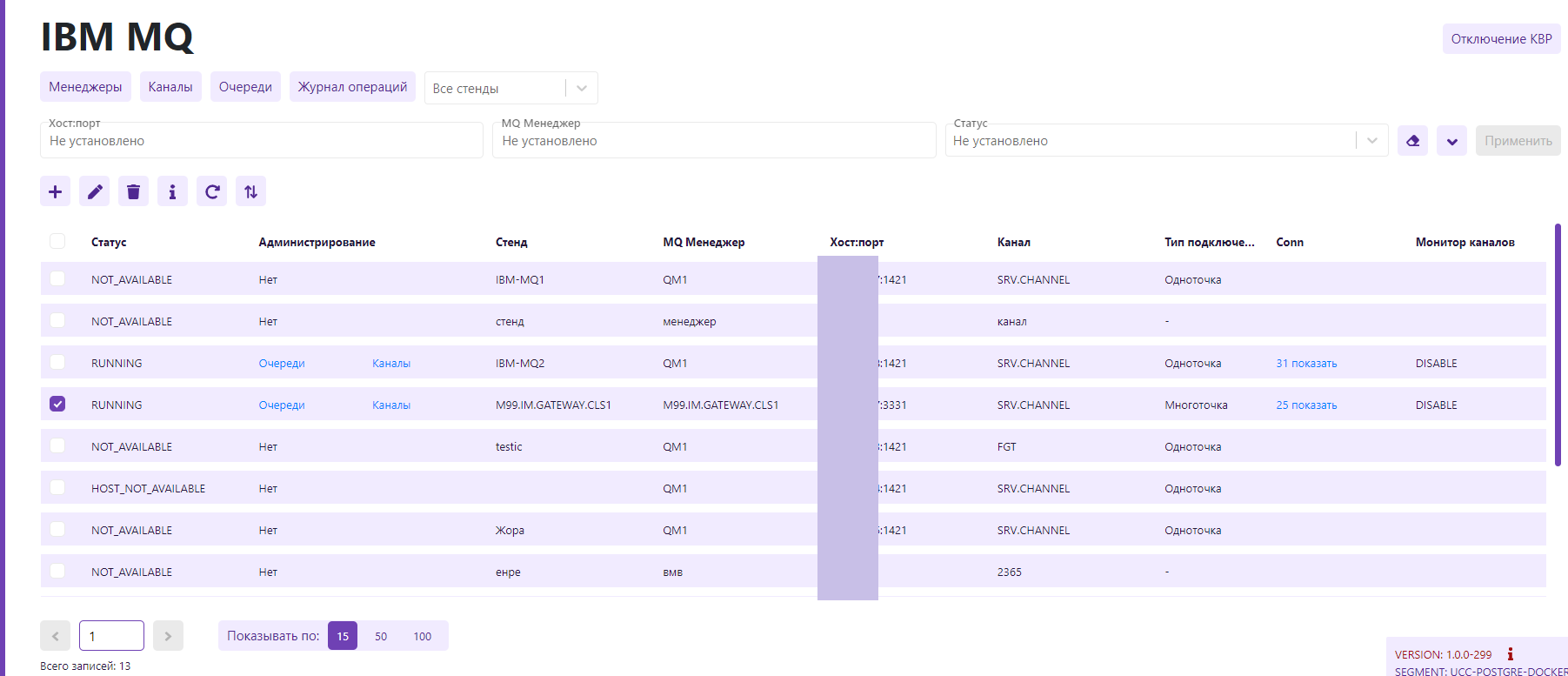Open the Журнал операций tab
1568x676 pixels.
coord(352,87)
